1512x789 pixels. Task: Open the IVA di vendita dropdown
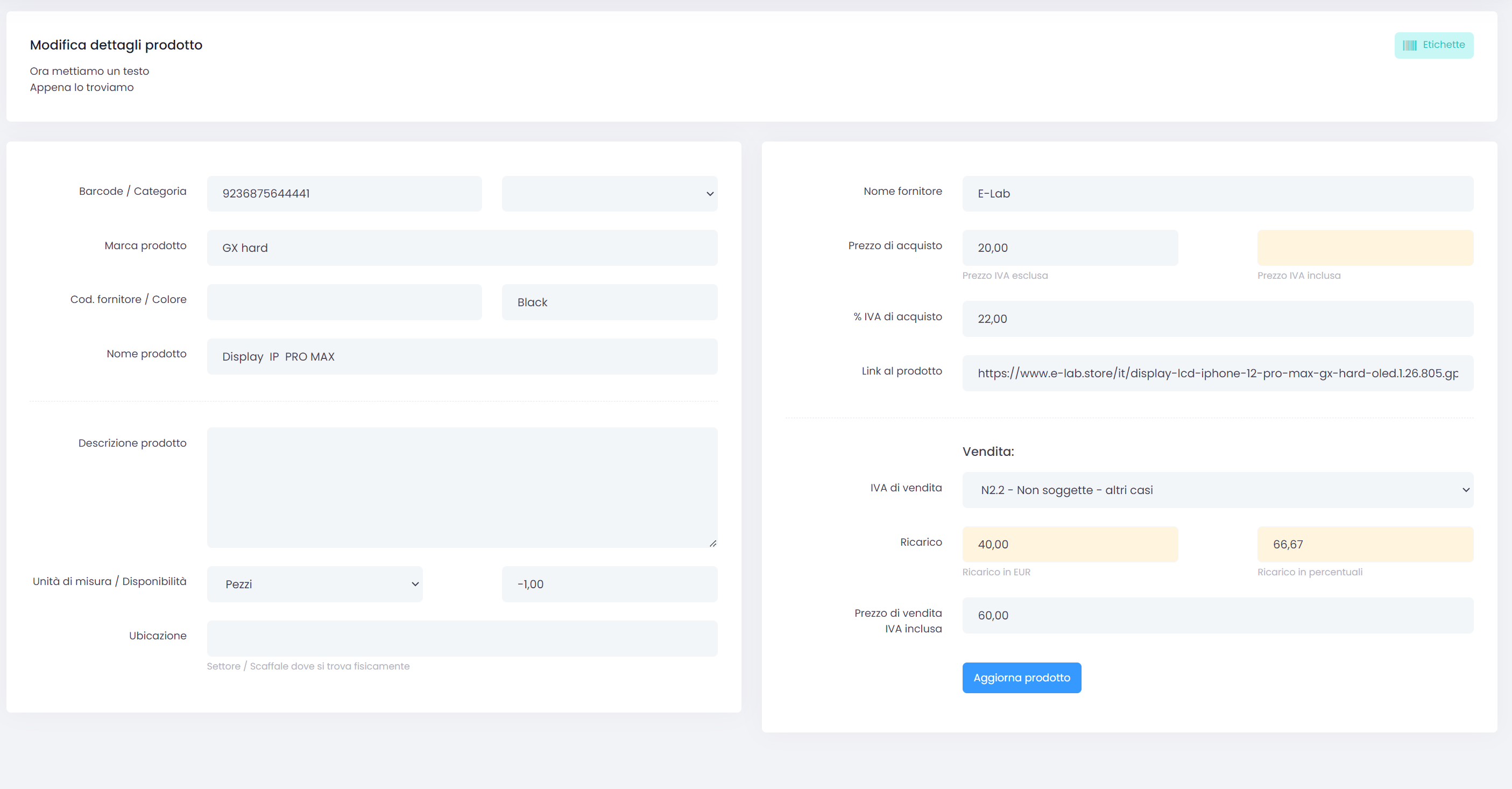pyautogui.click(x=1217, y=490)
